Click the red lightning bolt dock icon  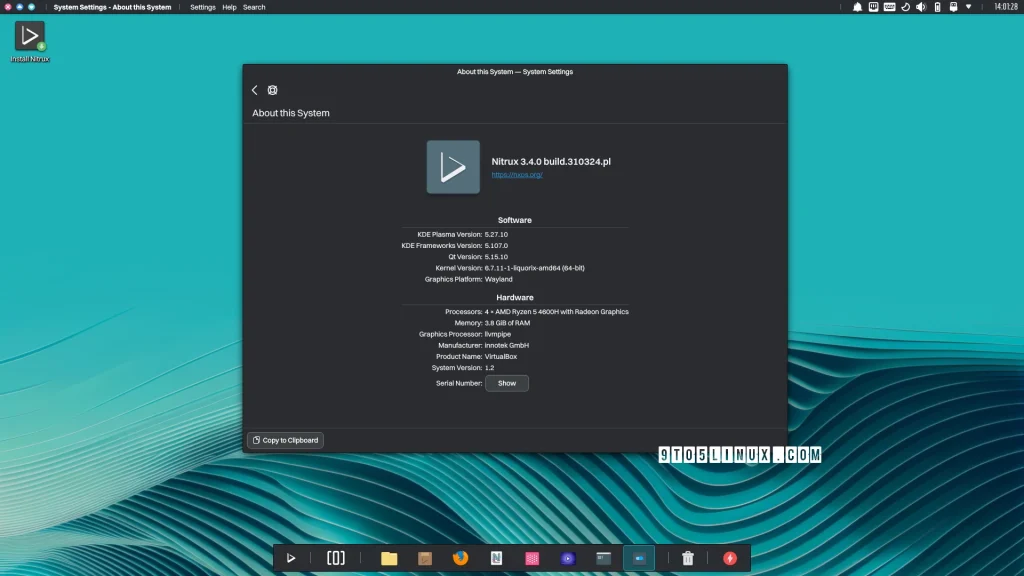[730, 558]
